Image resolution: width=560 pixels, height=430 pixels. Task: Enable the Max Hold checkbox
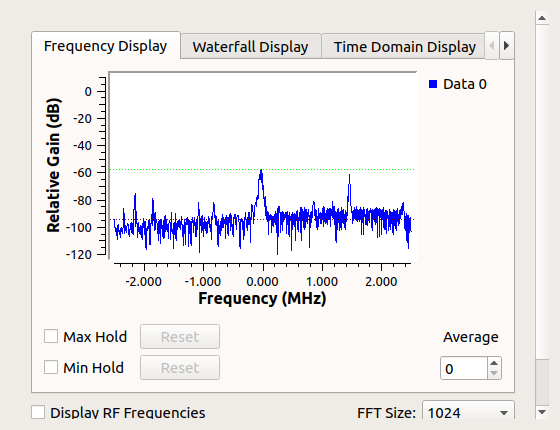pyautogui.click(x=51, y=336)
